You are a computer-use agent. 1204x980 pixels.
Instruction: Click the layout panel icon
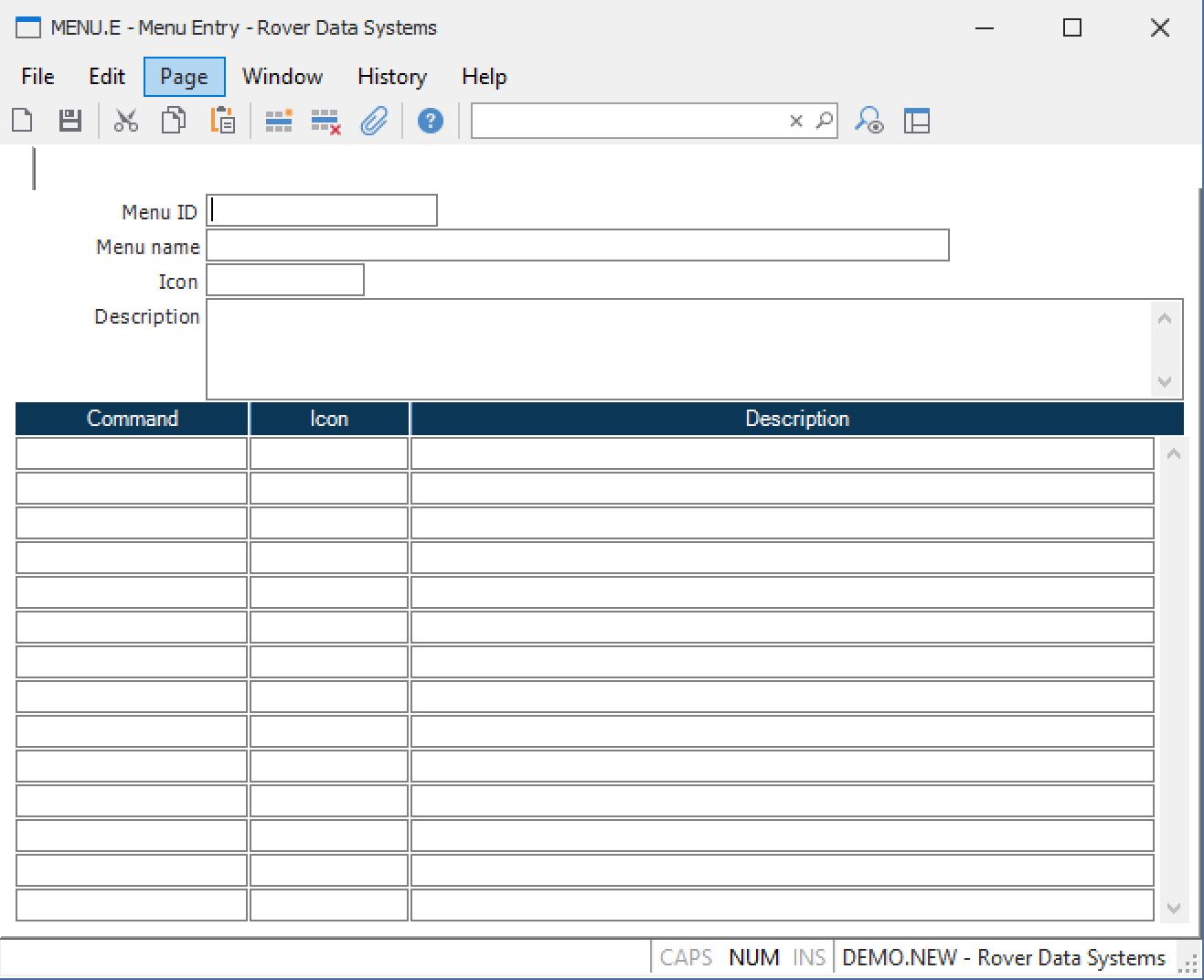(x=916, y=121)
